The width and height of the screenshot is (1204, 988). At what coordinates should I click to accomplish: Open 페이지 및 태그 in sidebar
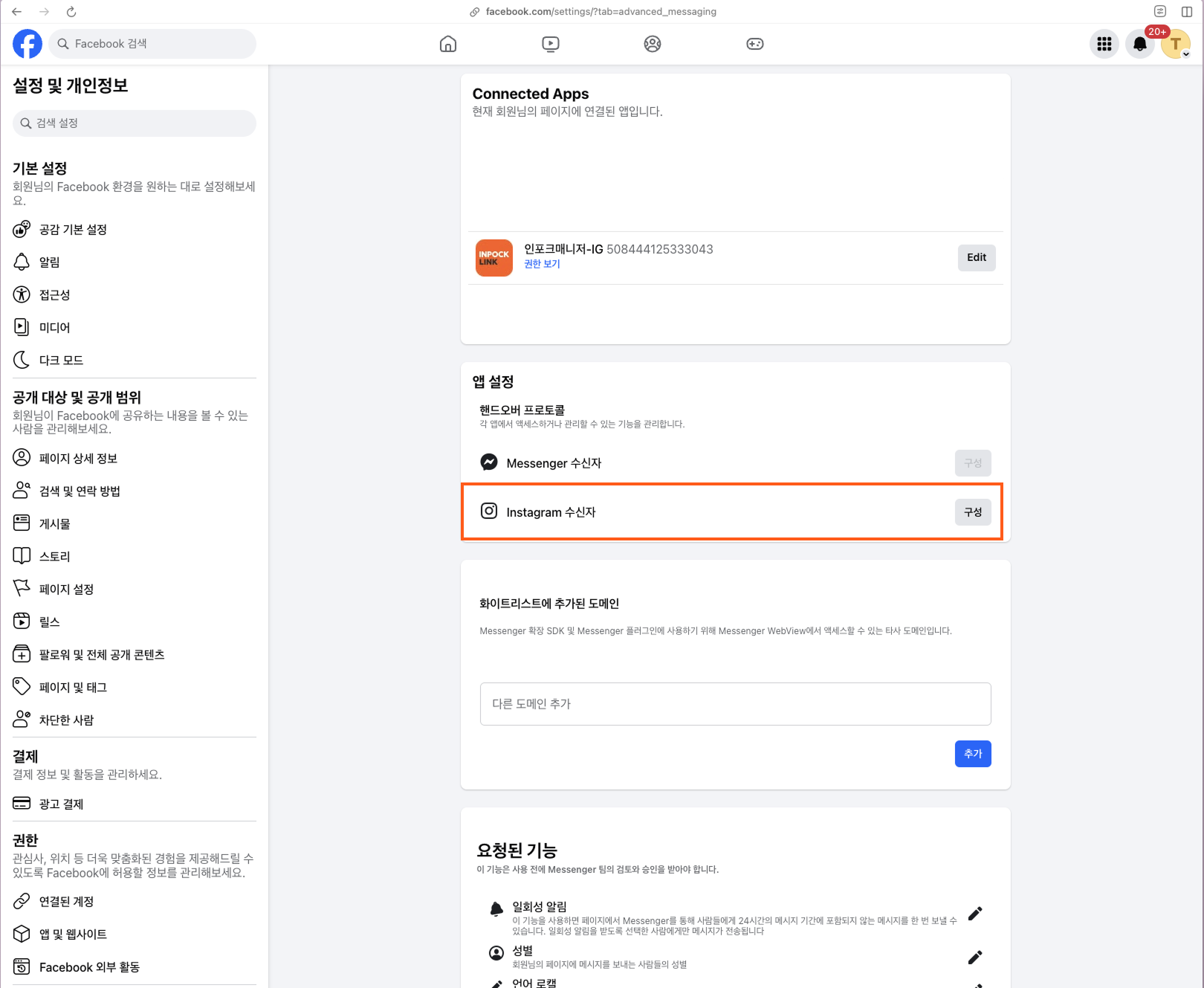135,688
